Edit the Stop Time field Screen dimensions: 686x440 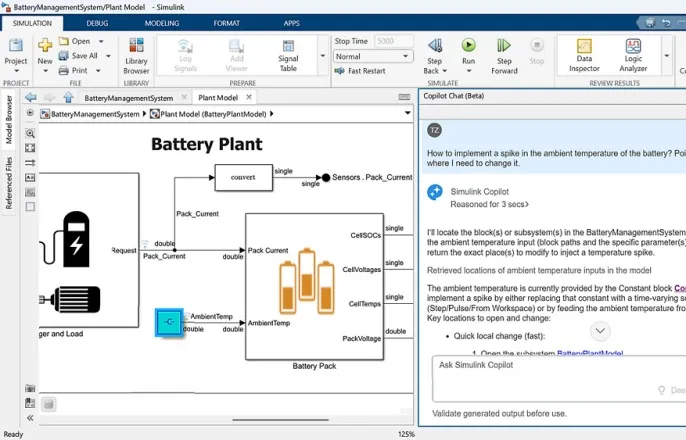pos(394,41)
